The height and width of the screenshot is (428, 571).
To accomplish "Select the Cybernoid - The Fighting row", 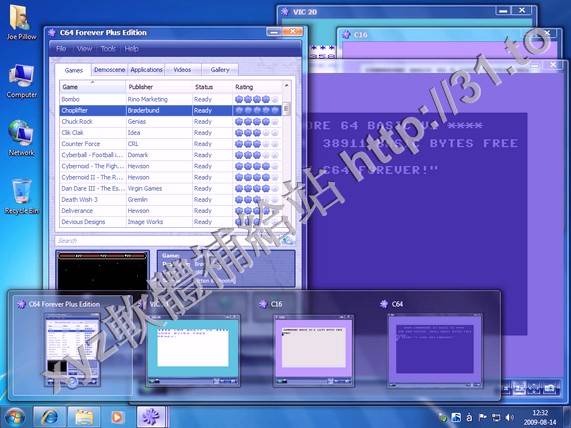I will tap(171, 166).
